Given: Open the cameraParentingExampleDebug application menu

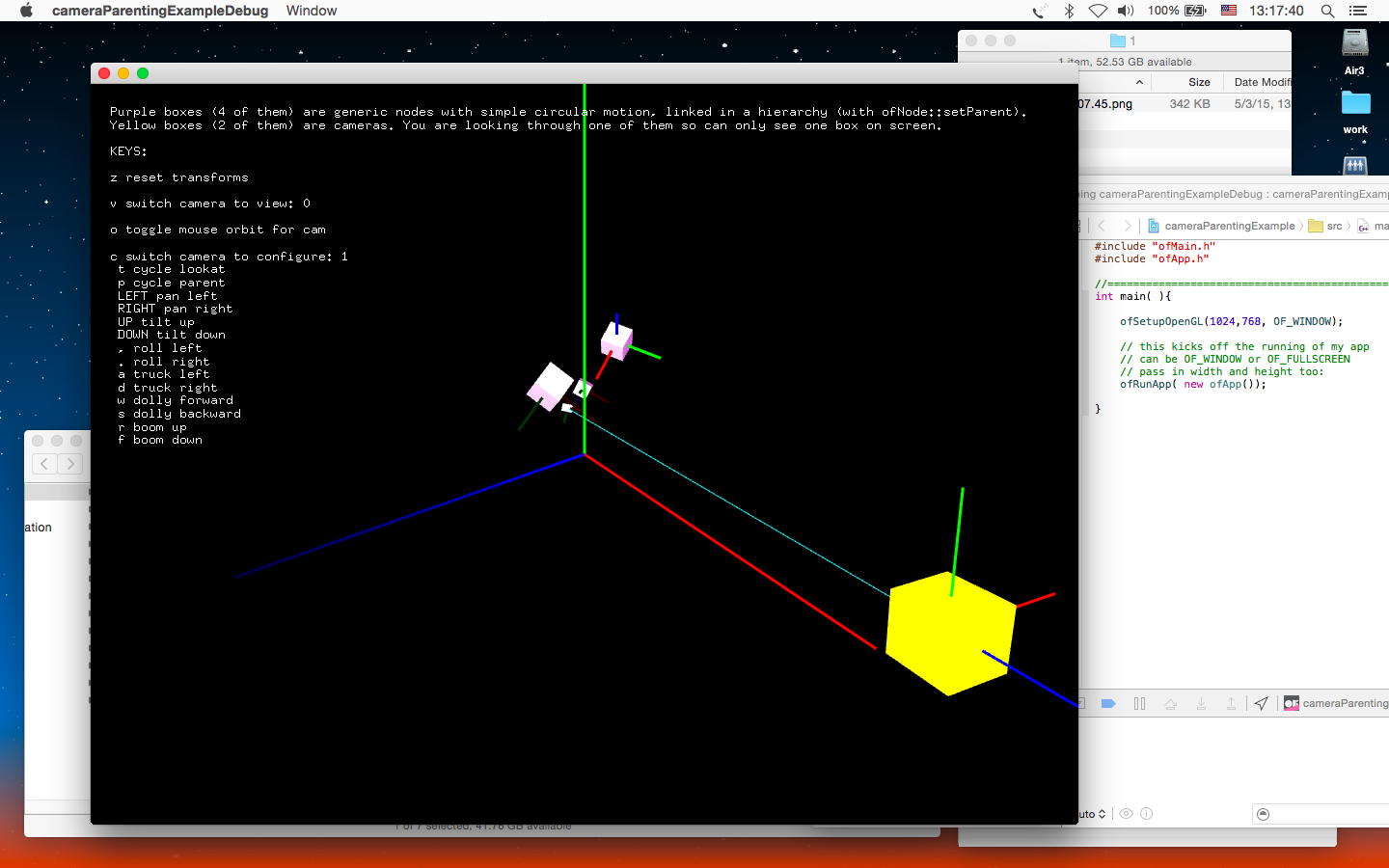Looking at the screenshot, I should 160,11.
